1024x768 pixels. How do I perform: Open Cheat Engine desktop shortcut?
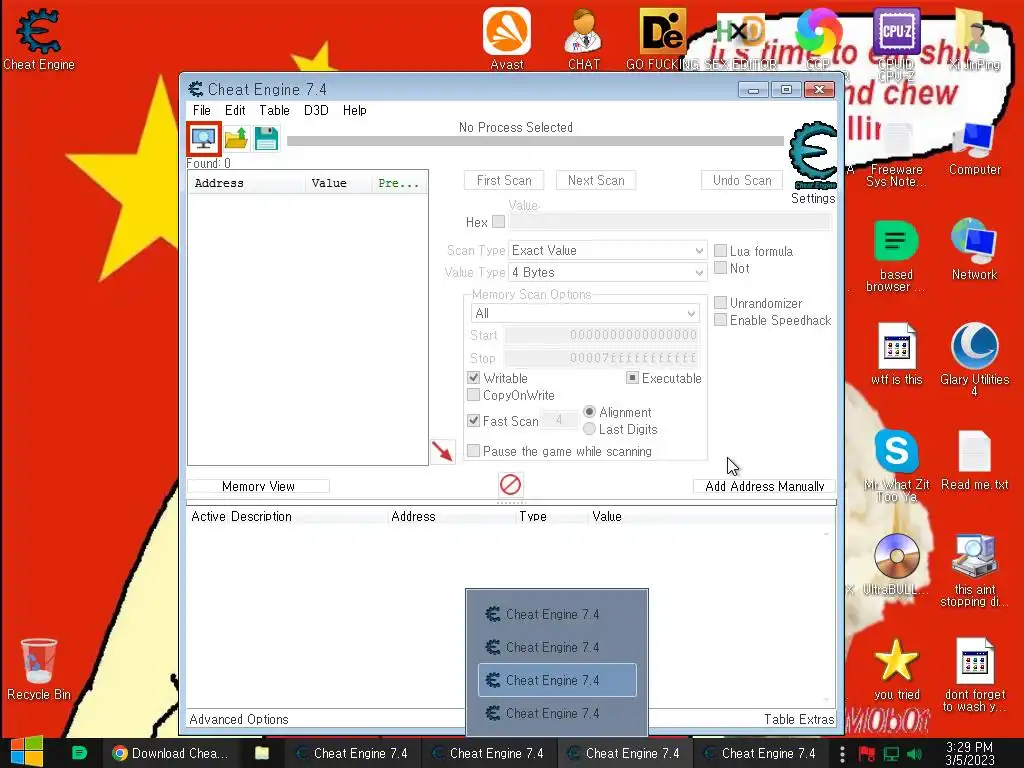pyautogui.click(x=39, y=39)
